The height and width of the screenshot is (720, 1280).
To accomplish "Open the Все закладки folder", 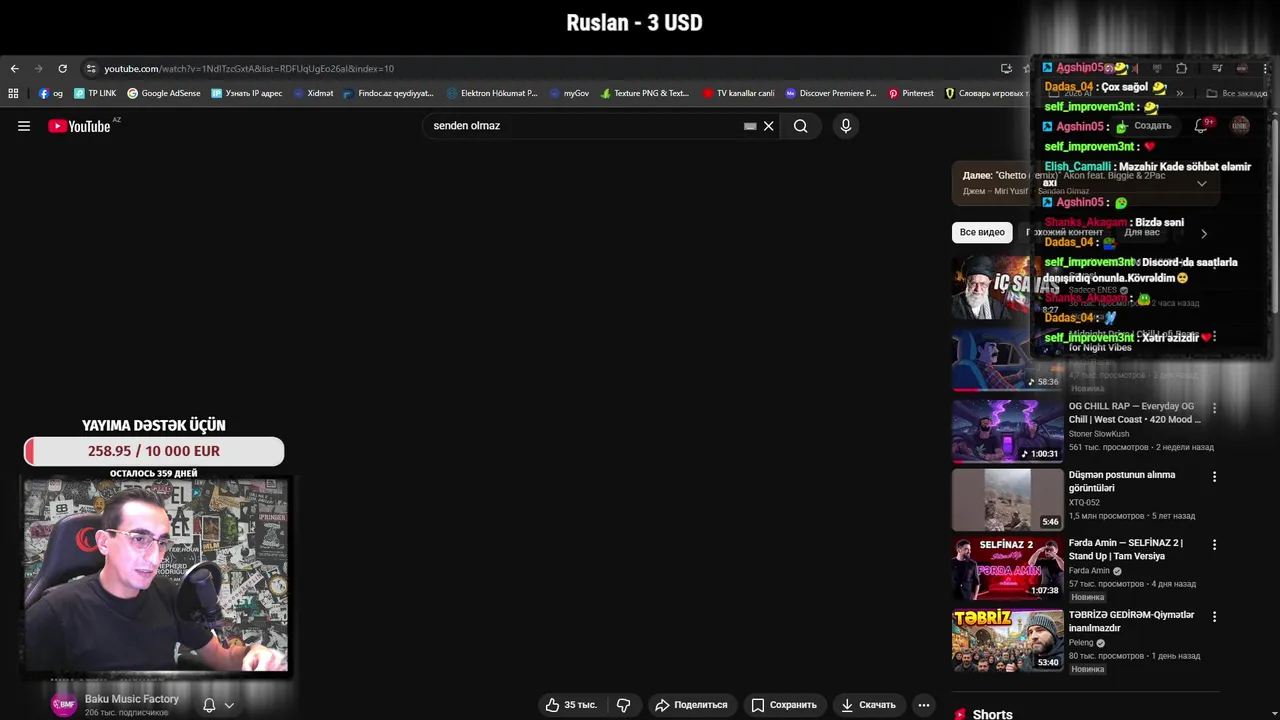I will click(1237, 93).
